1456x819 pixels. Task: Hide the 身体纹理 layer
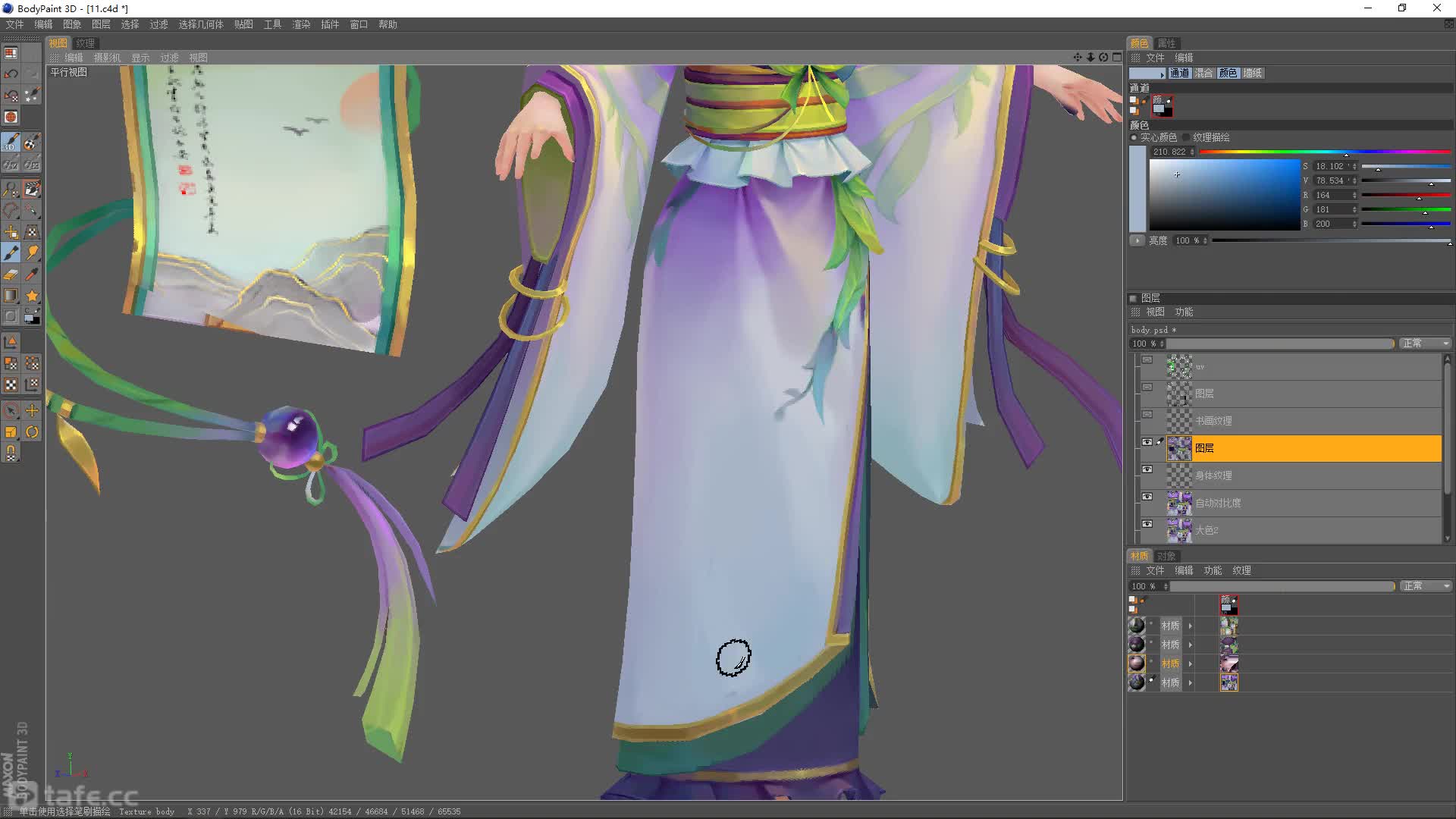pos(1147,469)
